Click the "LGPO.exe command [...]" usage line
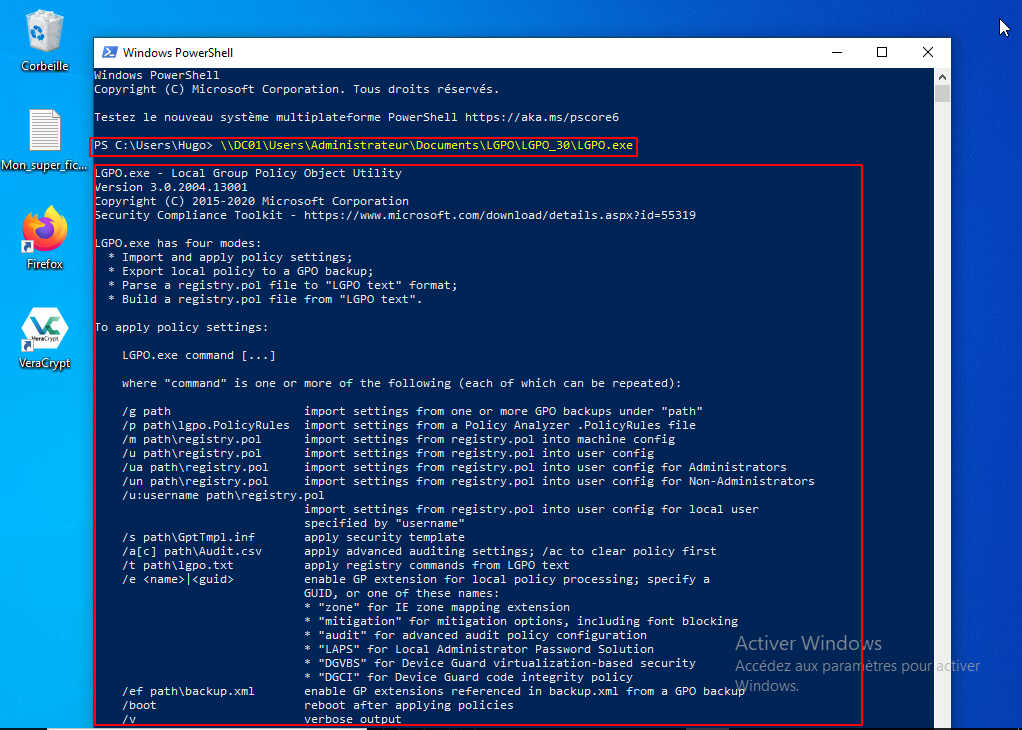 [x=198, y=355]
